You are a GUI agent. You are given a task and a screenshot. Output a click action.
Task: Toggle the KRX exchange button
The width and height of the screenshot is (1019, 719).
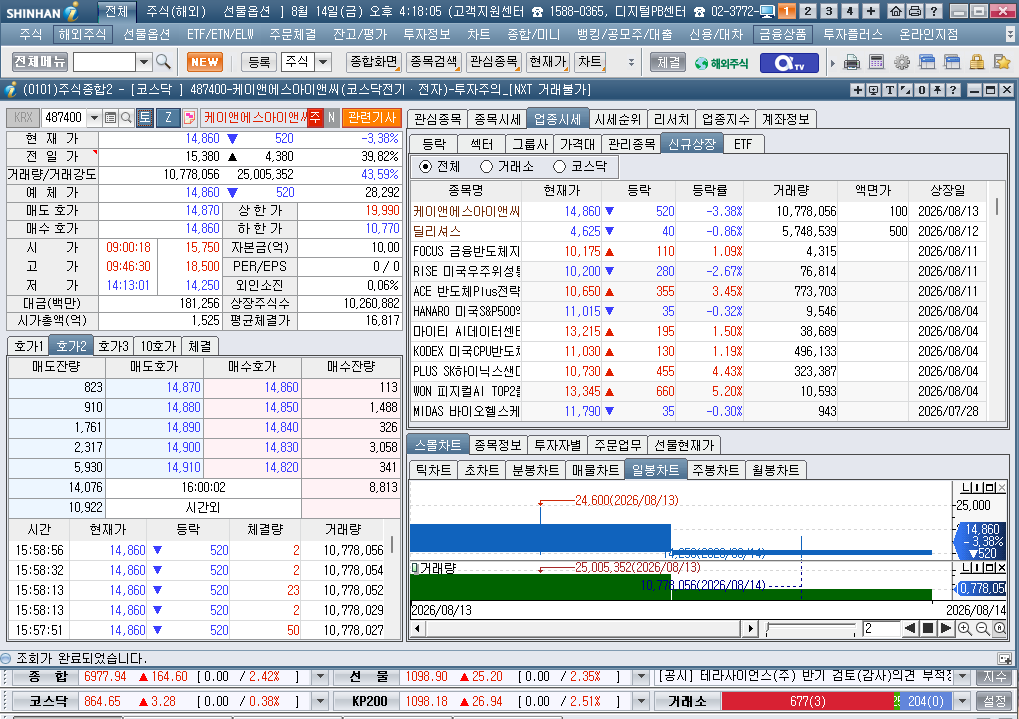pyautogui.click(x=23, y=118)
